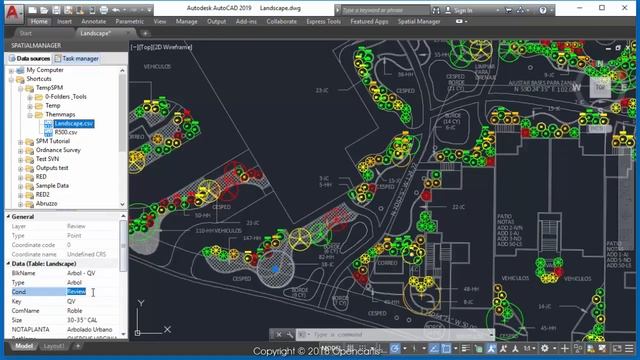Select the R500.csv data source
The image size is (640, 360).
tap(66, 132)
